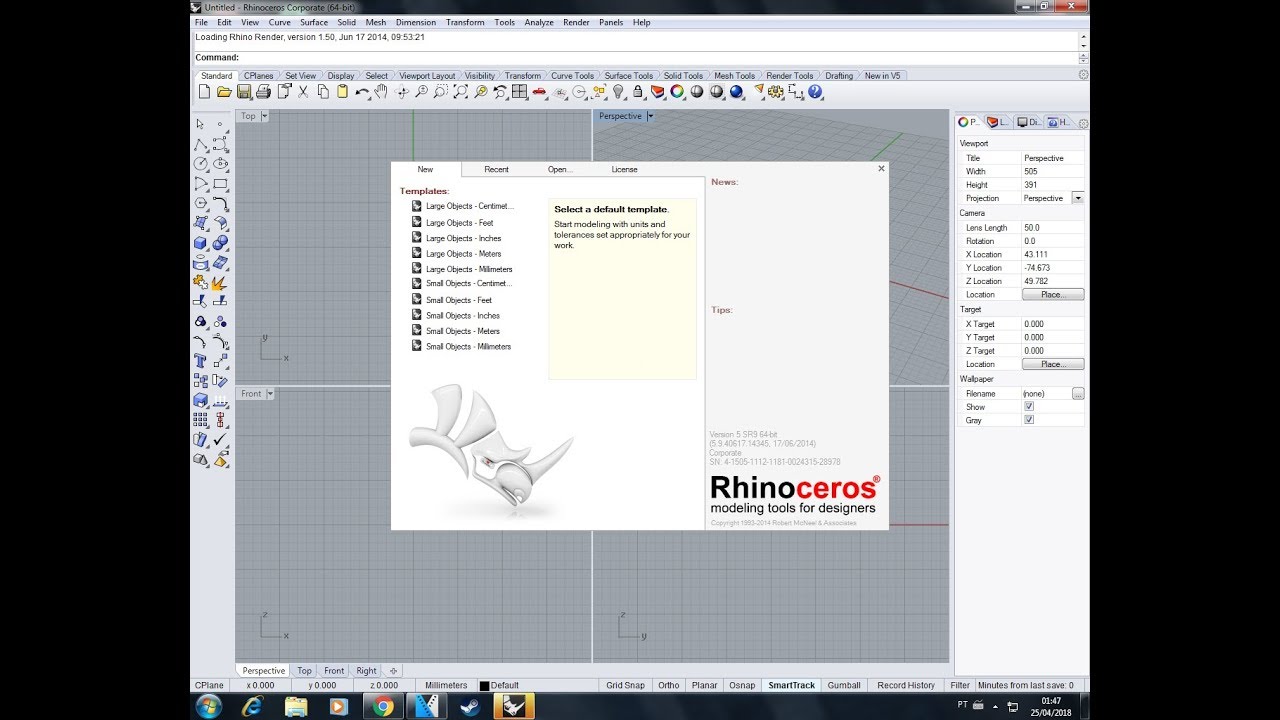1280x720 pixels.
Task: Select the arrow pointer tool in sidebar
Action: (x=200, y=124)
